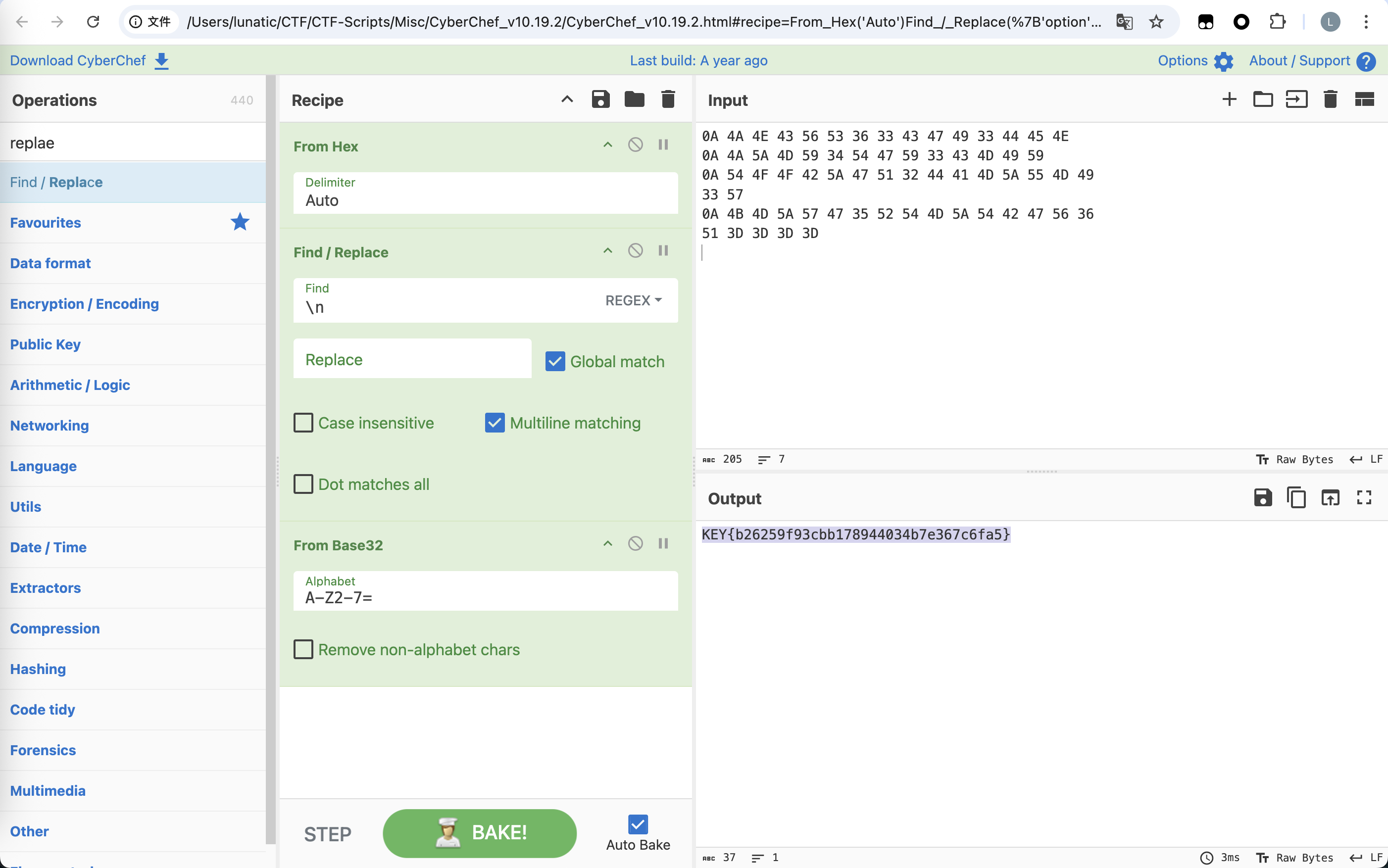Disable the From Hex operation
Screen dimensions: 1388x868
(x=635, y=145)
